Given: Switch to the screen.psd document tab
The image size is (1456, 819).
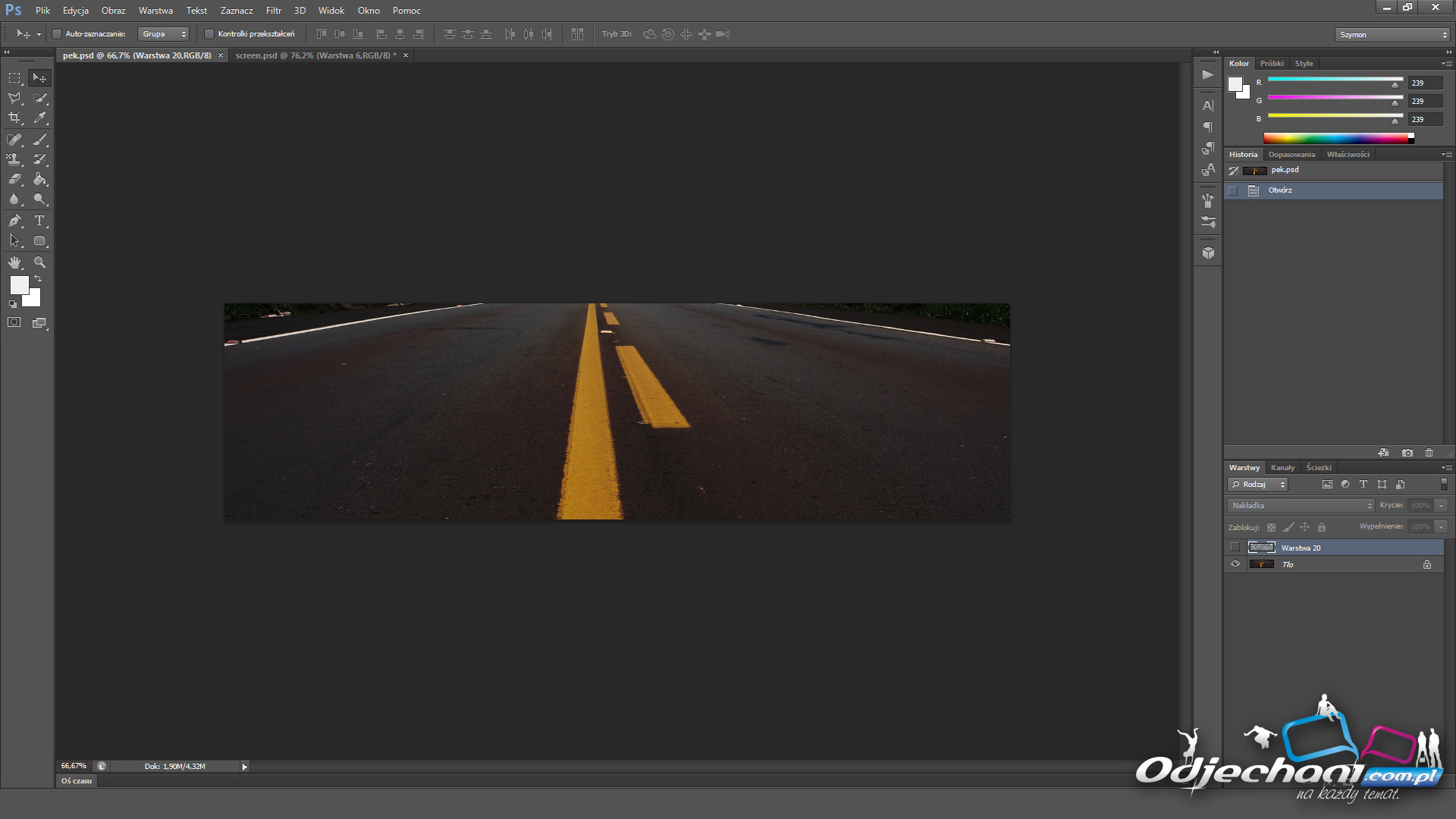Looking at the screenshot, I should point(315,55).
